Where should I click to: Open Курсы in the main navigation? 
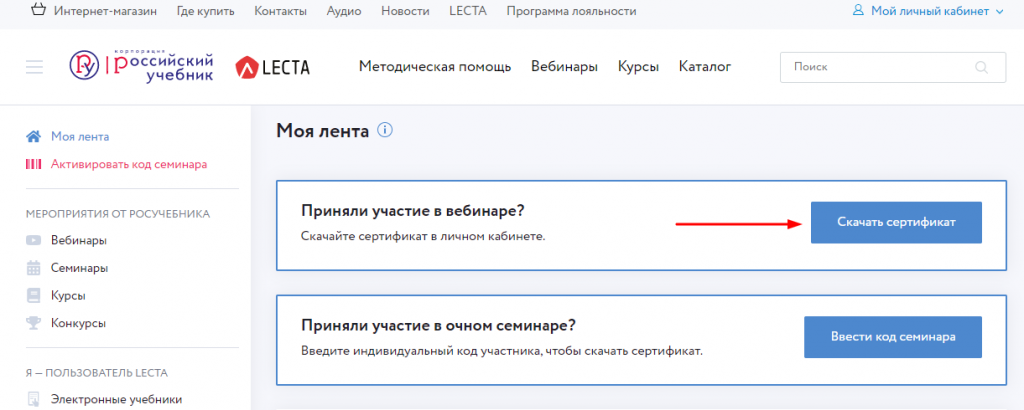[638, 67]
